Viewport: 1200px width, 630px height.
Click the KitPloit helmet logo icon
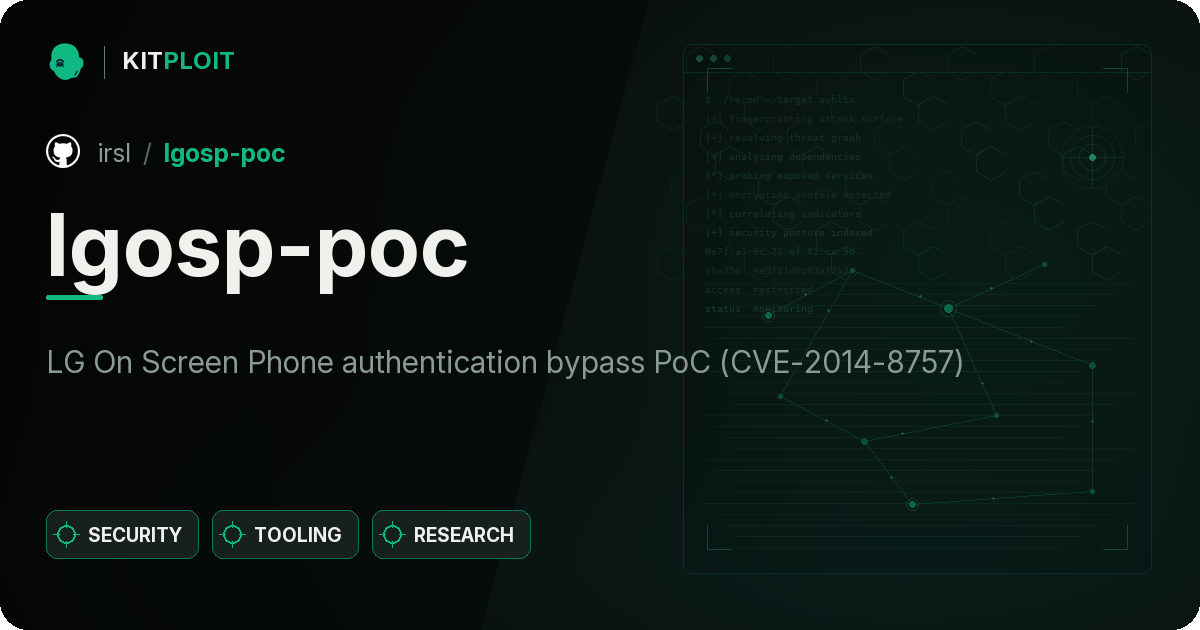point(66,61)
